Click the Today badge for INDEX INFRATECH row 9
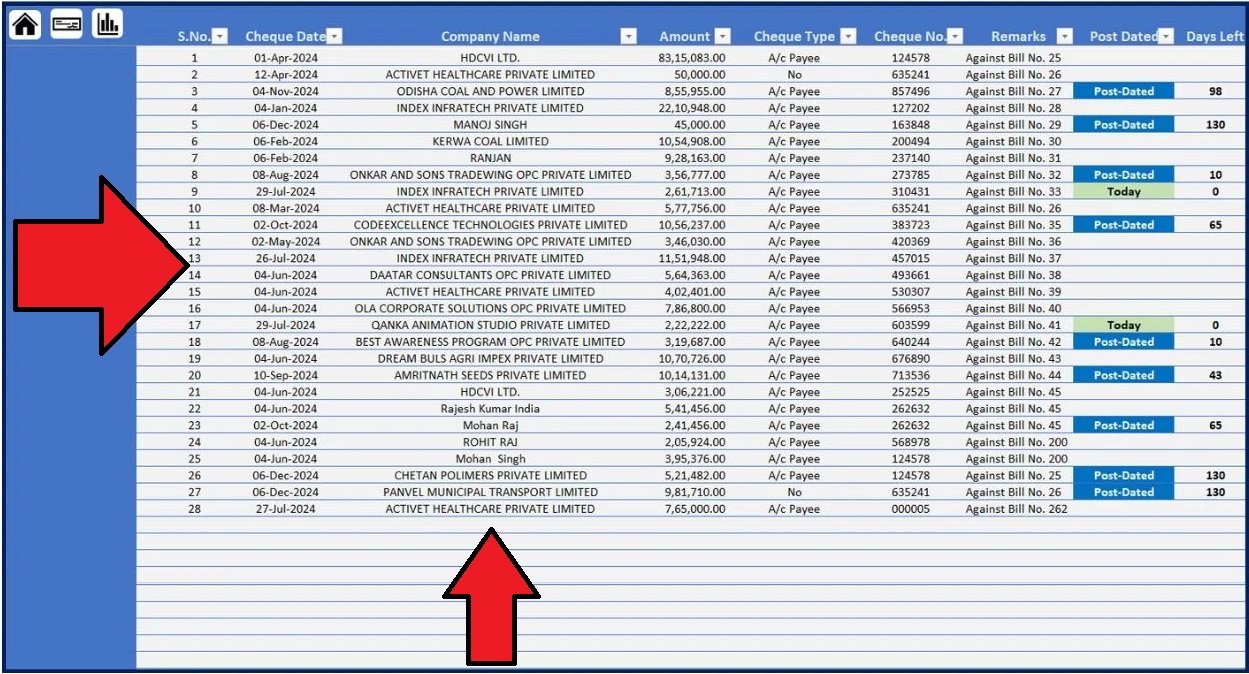Viewport: 1249px width, 674px height. point(1124,191)
